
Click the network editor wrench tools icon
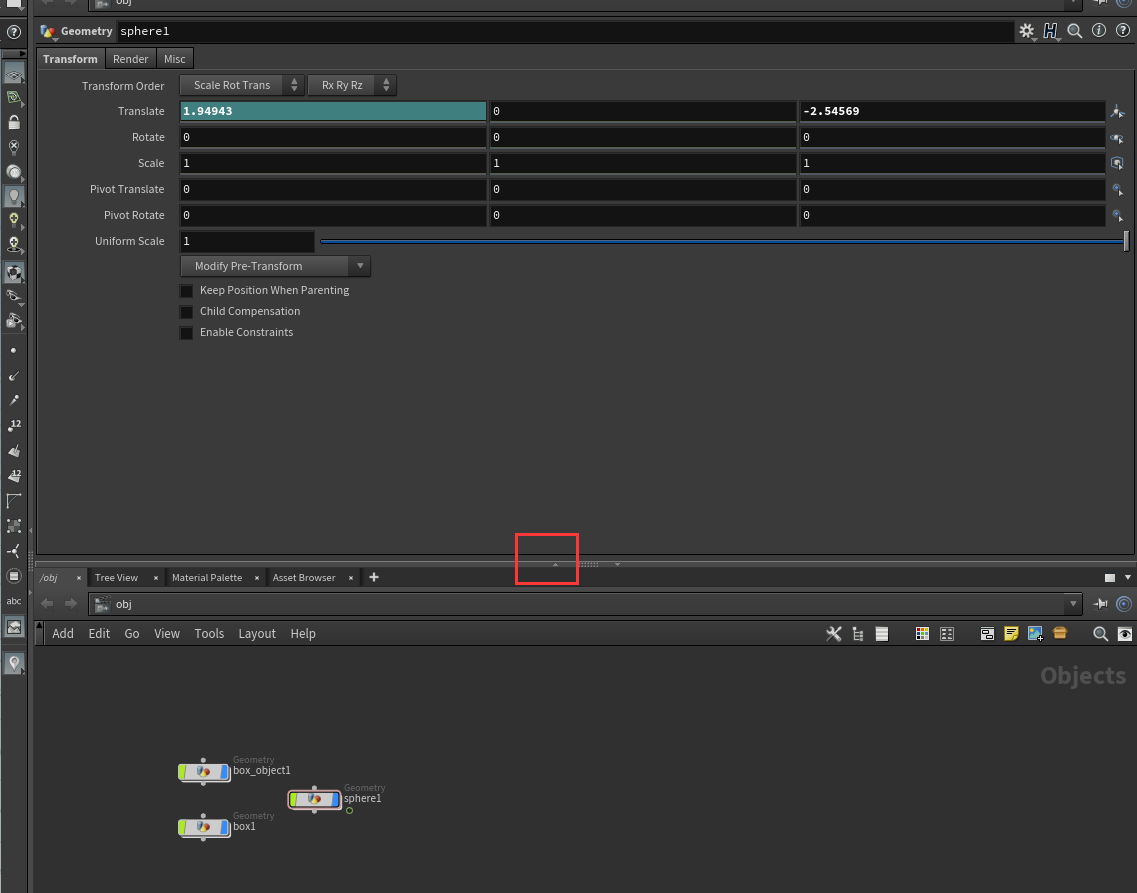coord(834,634)
